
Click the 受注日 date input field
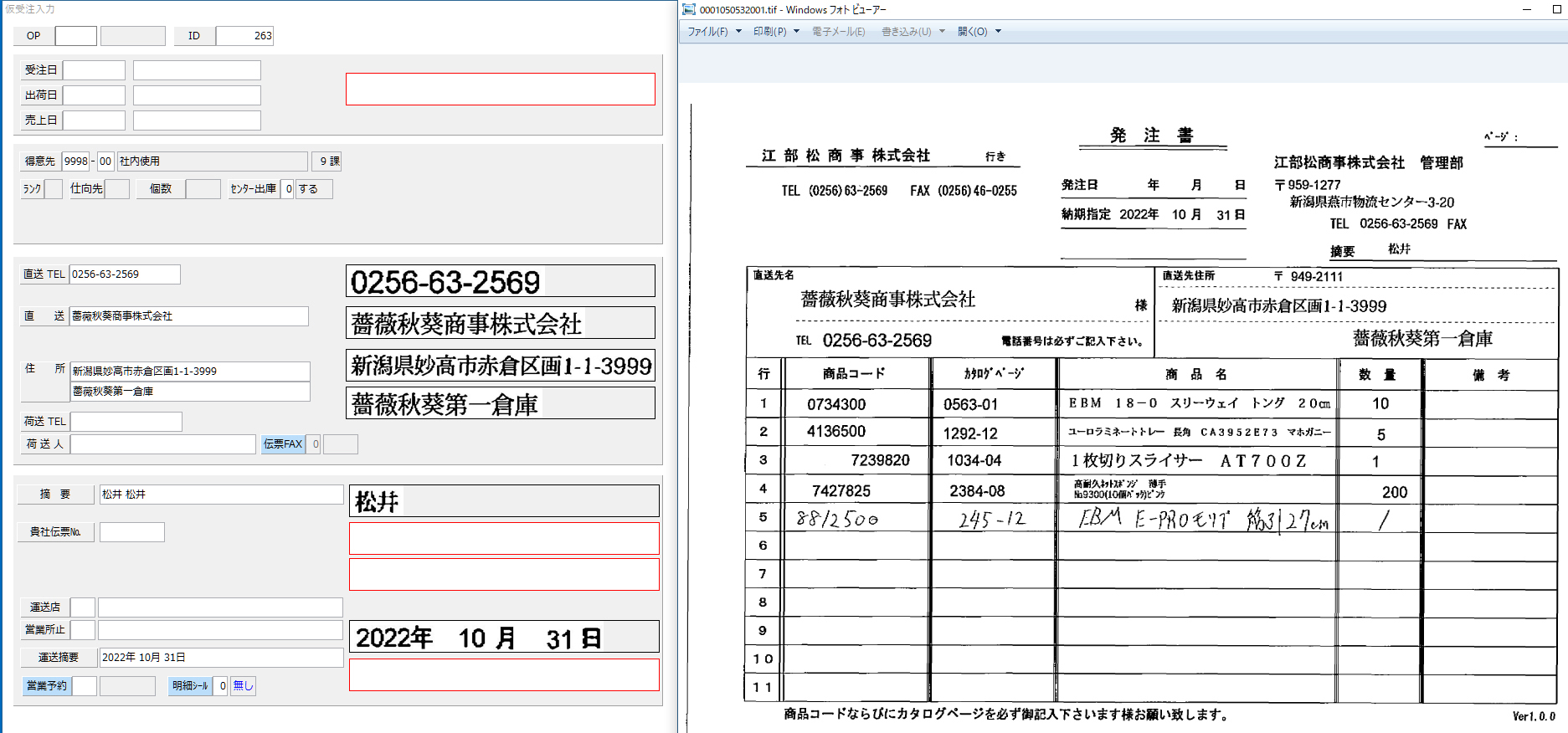tap(94, 70)
